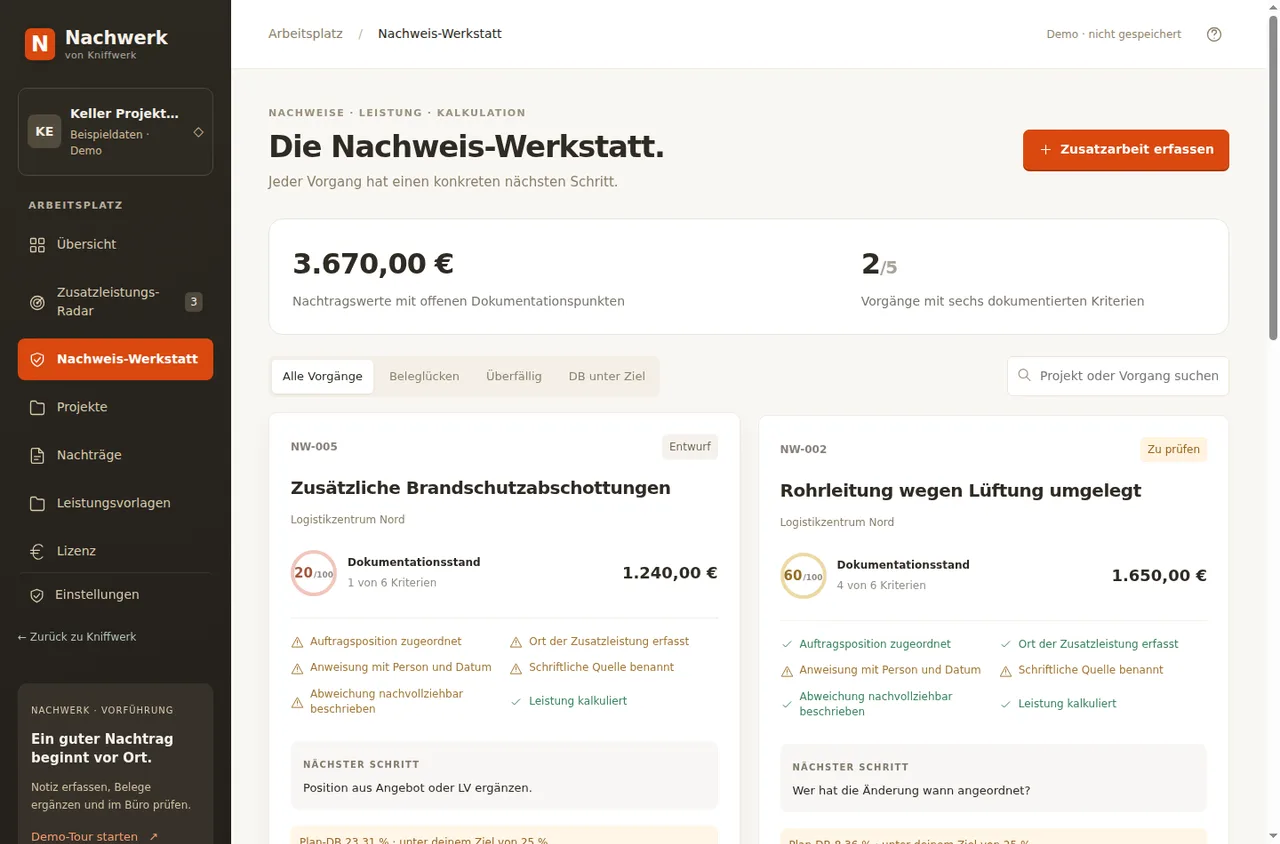
Task: Select the Überfällig filter tab
Action: coord(514,377)
